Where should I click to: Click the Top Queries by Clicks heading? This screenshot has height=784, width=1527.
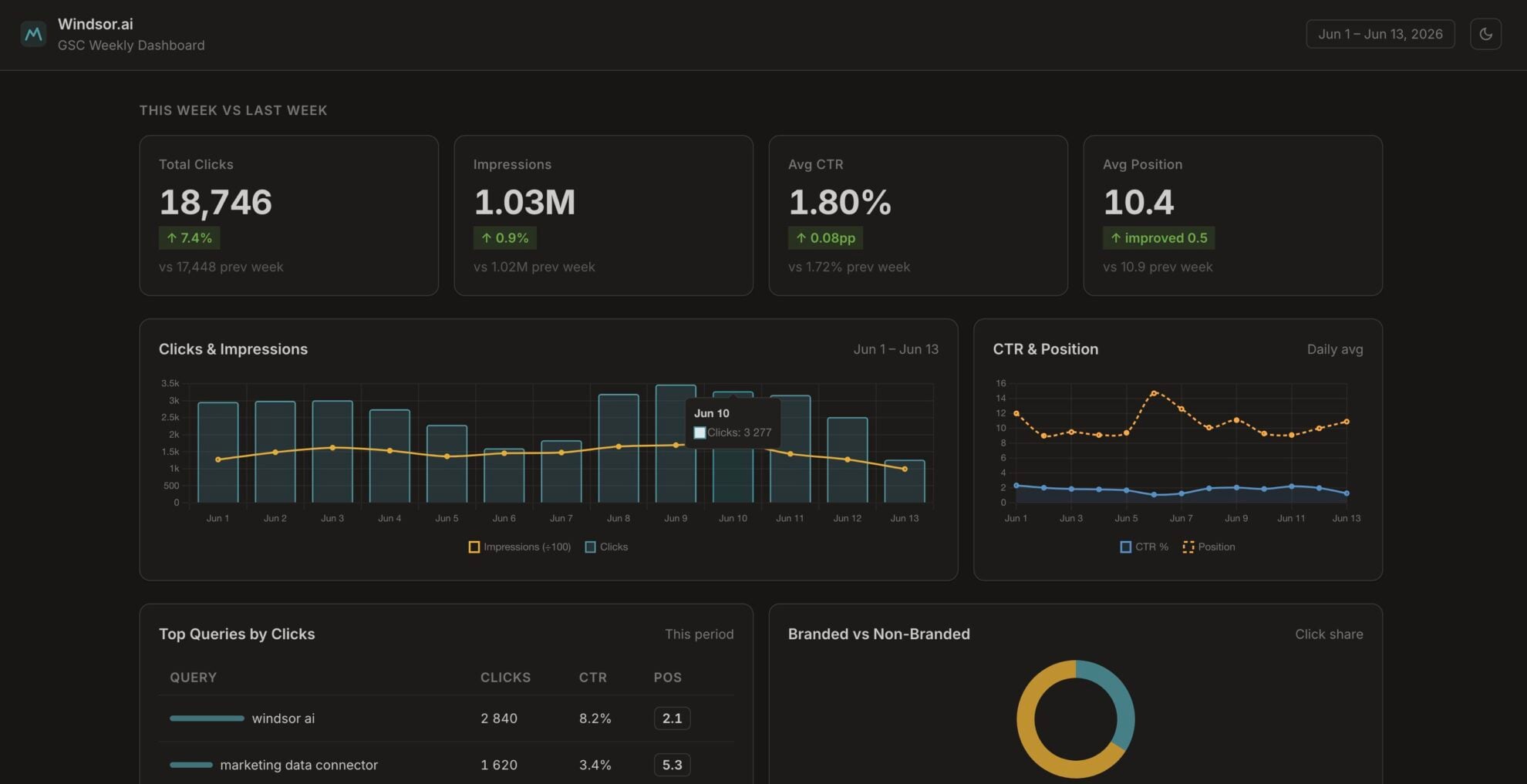pyautogui.click(x=237, y=634)
